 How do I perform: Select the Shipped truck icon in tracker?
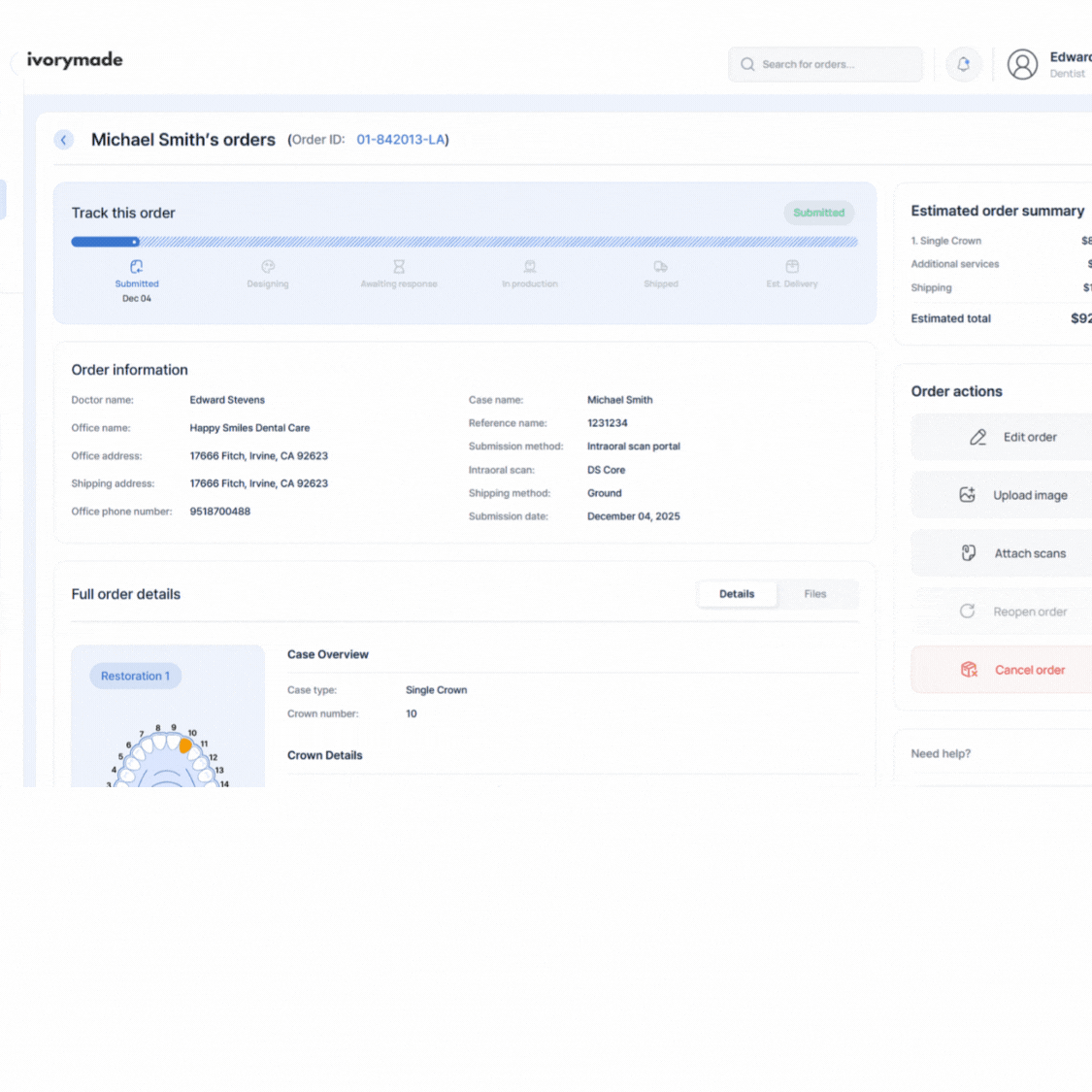660,265
